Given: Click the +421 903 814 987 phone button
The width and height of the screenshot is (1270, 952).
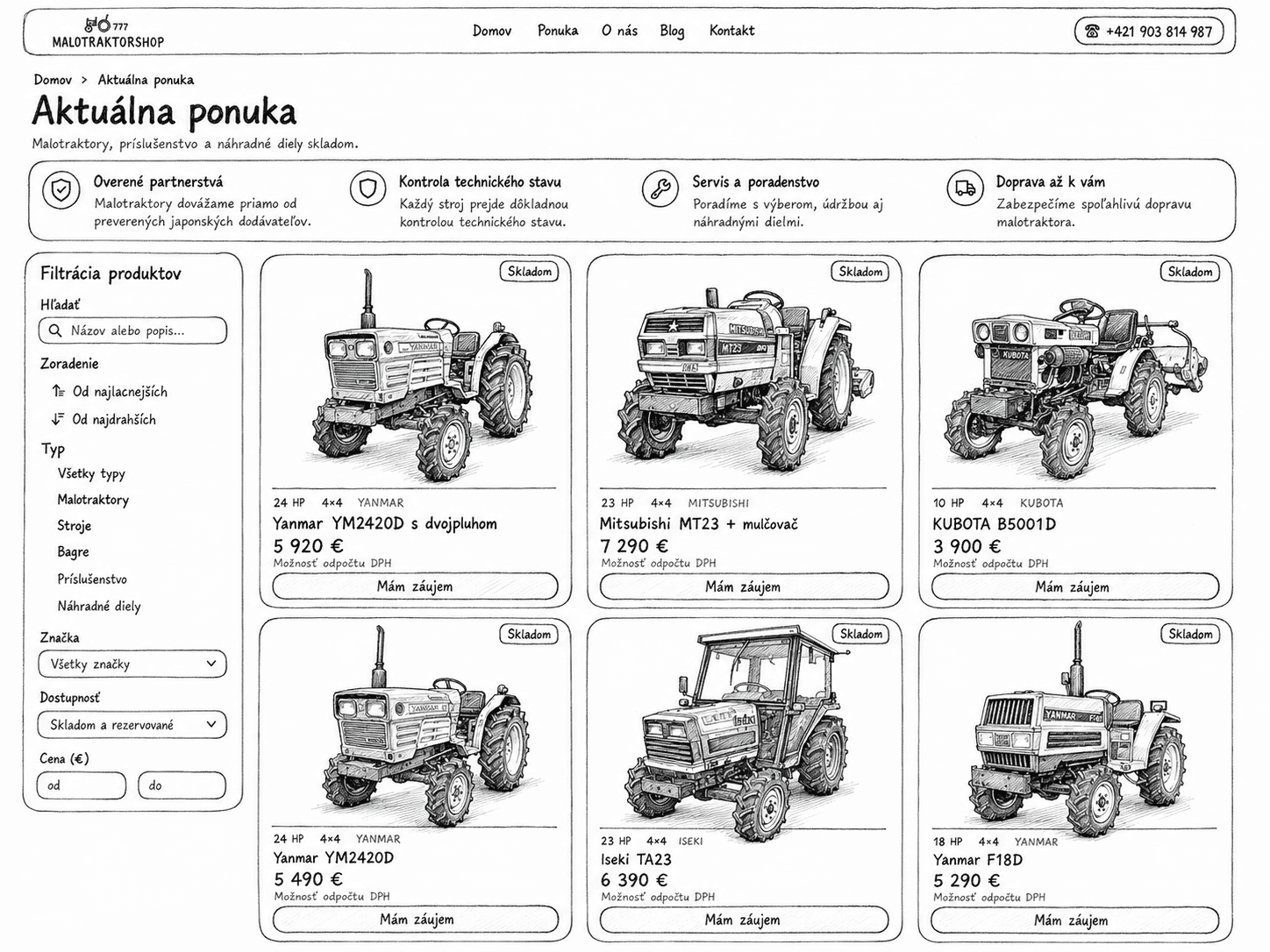Looking at the screenshot, I should [x=1149, y=32].
